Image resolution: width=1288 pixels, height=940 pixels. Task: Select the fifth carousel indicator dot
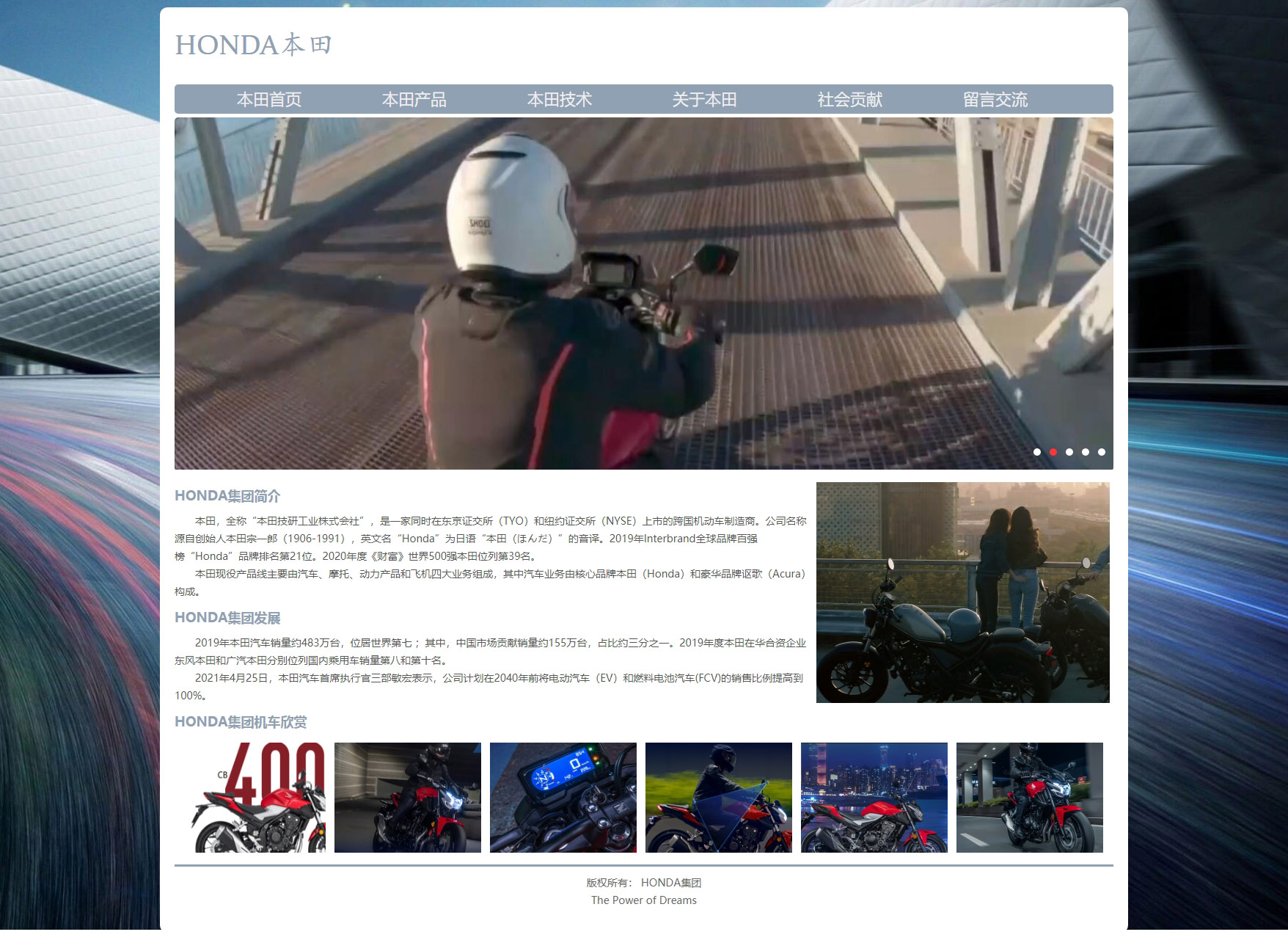tap(1102, 452)
